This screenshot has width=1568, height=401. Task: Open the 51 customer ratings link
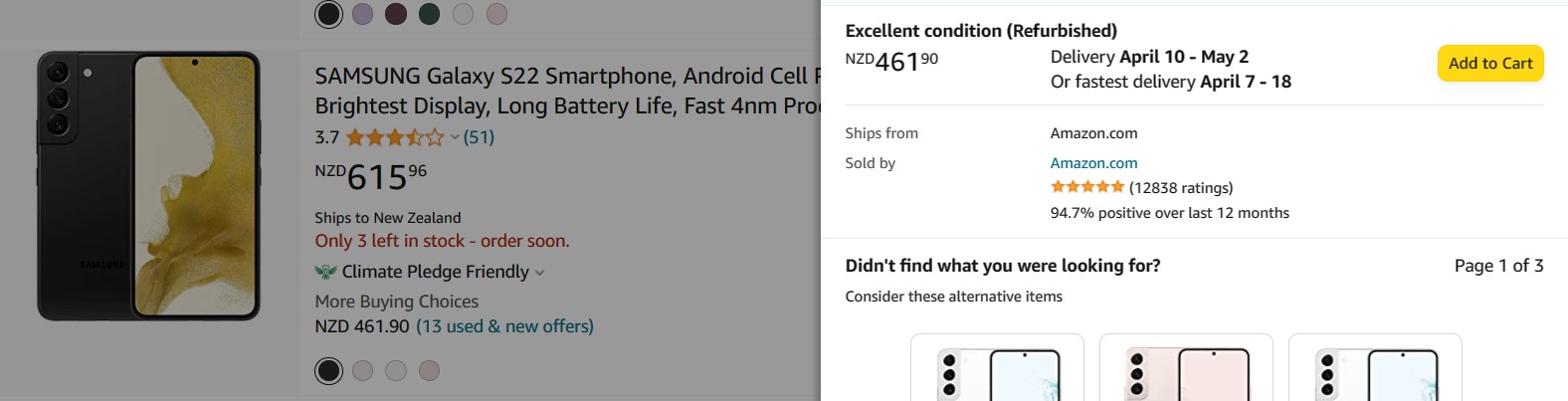coord(479,137)
